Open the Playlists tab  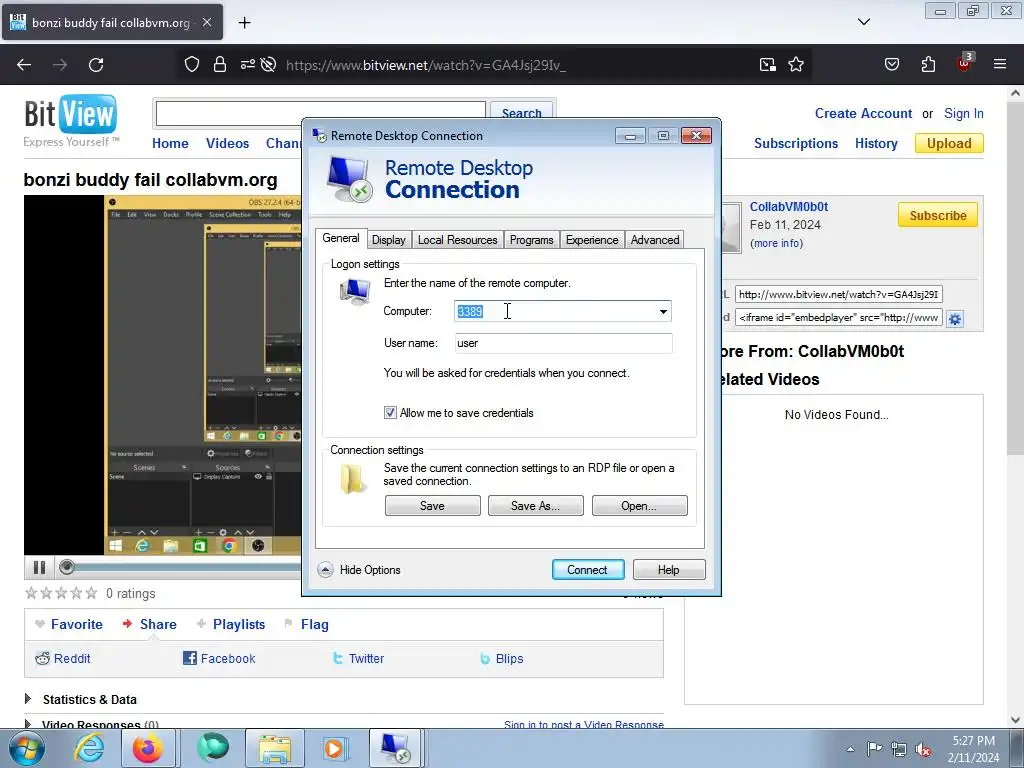pos(231,624)
